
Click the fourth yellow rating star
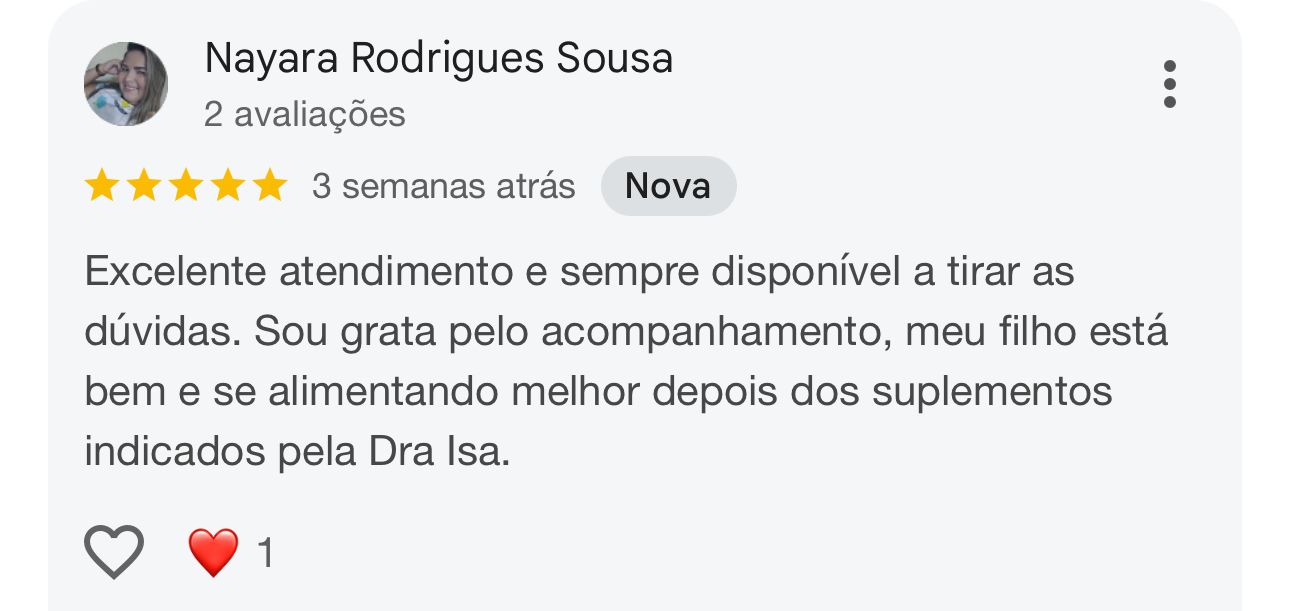click(x=227, y=186)
